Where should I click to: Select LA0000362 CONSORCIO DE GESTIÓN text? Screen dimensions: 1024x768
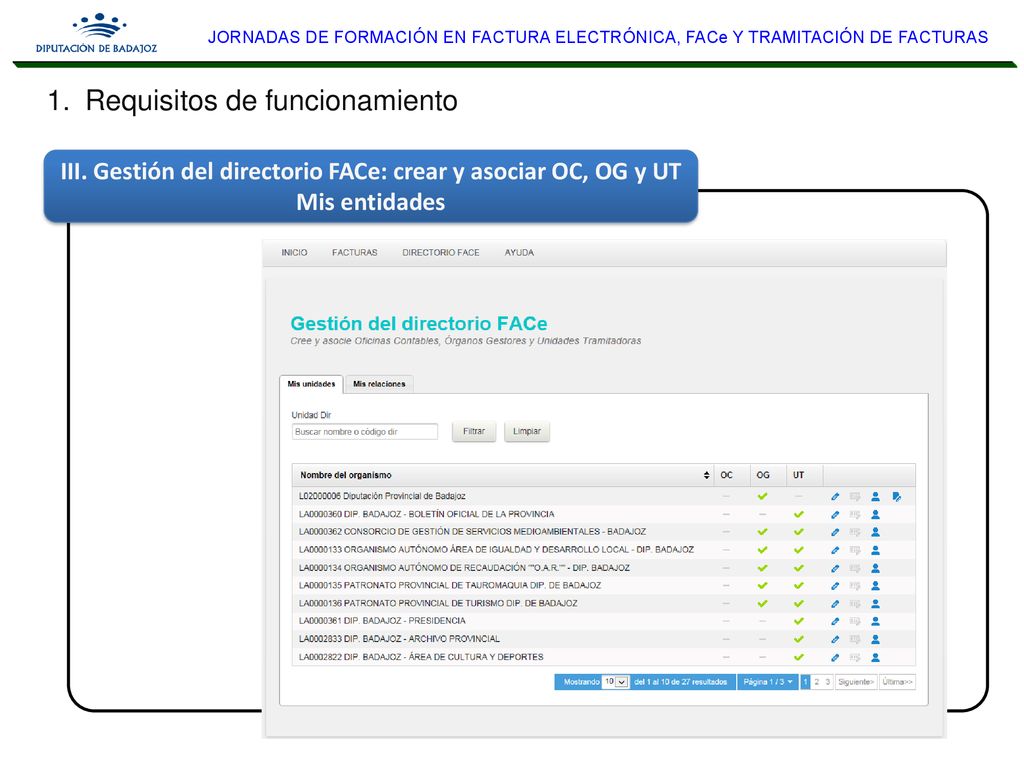click(x=472, y=532)
